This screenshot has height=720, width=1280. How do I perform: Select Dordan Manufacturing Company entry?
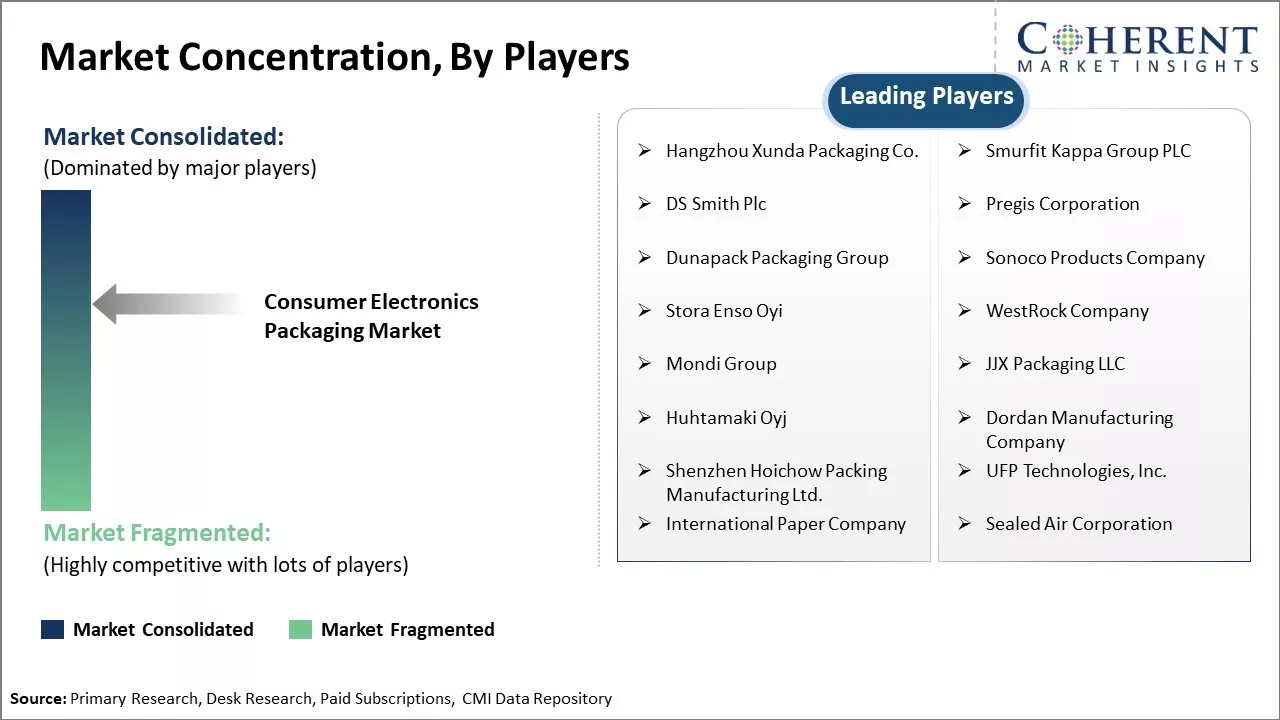coord(1078,429)
